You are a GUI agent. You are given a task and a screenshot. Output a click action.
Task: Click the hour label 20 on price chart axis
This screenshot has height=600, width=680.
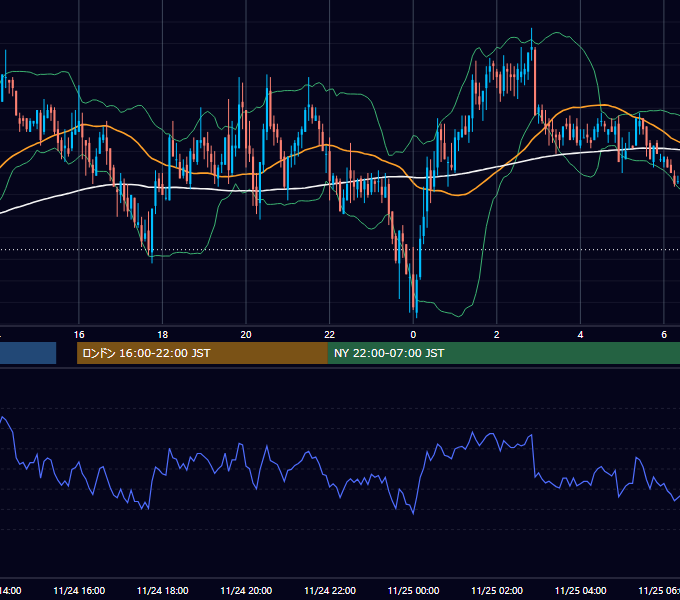246,335
